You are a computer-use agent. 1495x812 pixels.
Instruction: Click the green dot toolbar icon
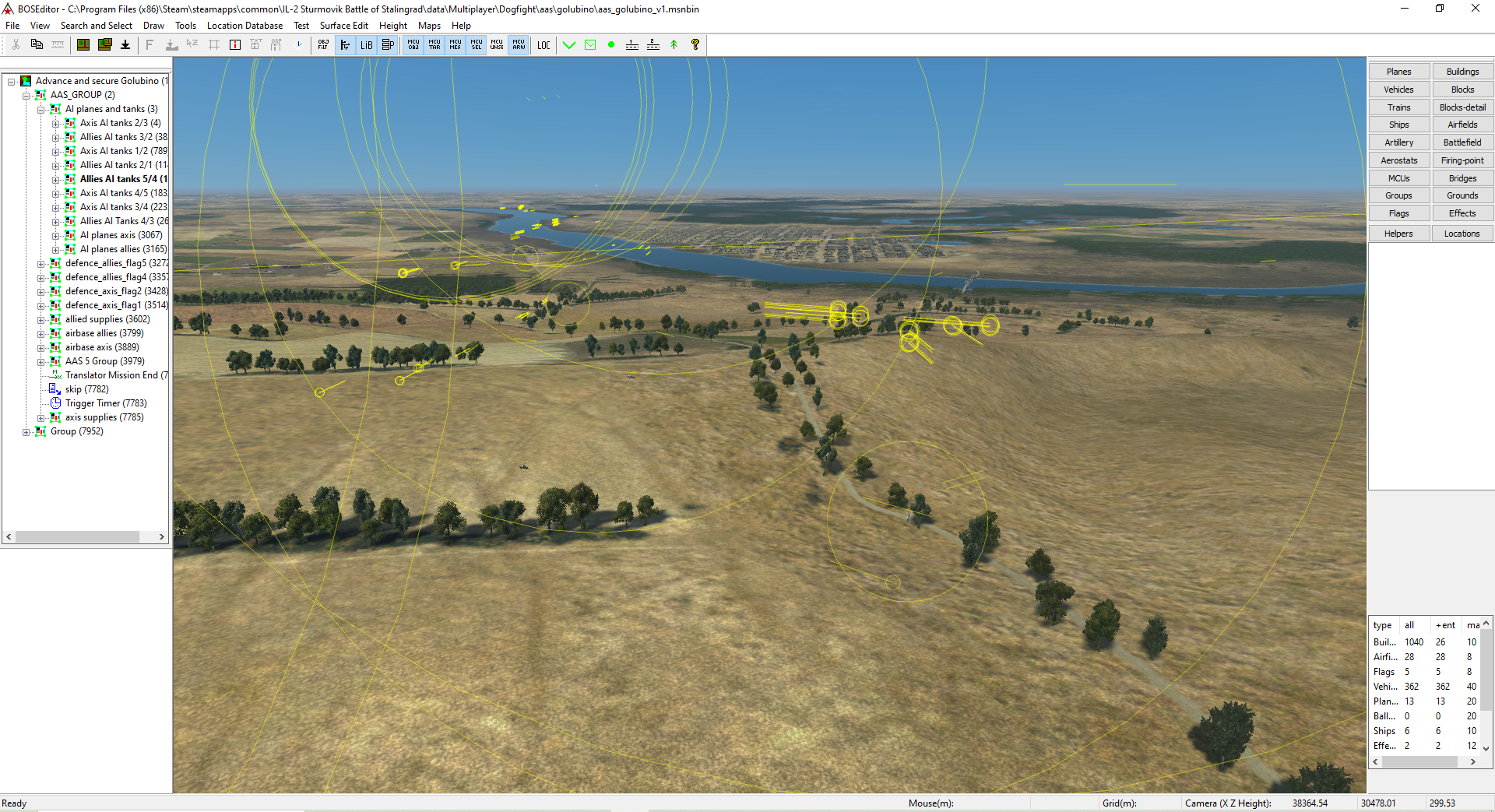(x=611, y=45)
